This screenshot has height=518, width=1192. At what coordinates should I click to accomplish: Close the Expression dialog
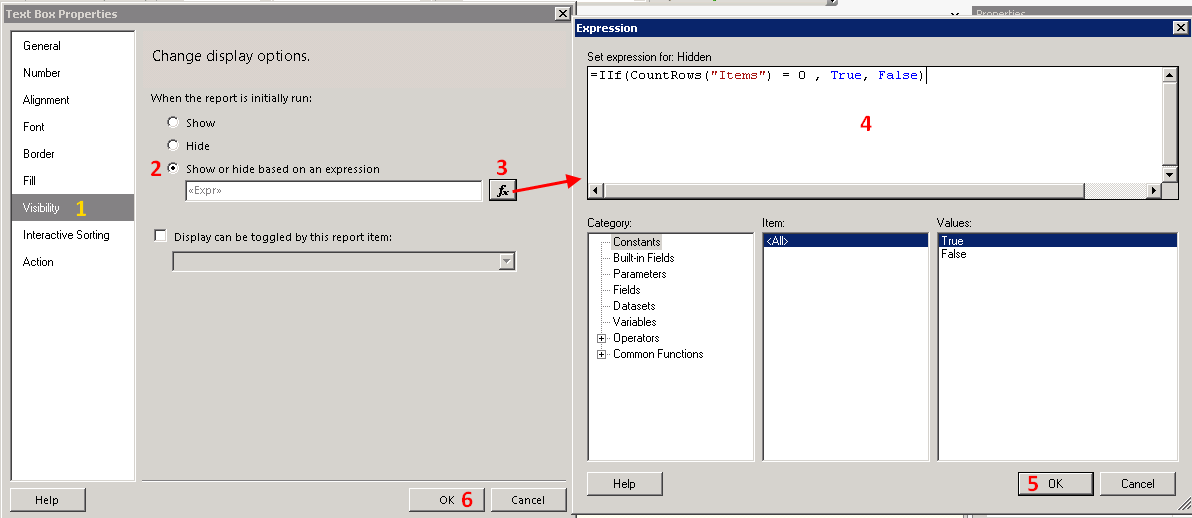click(x=1181, y=28)
